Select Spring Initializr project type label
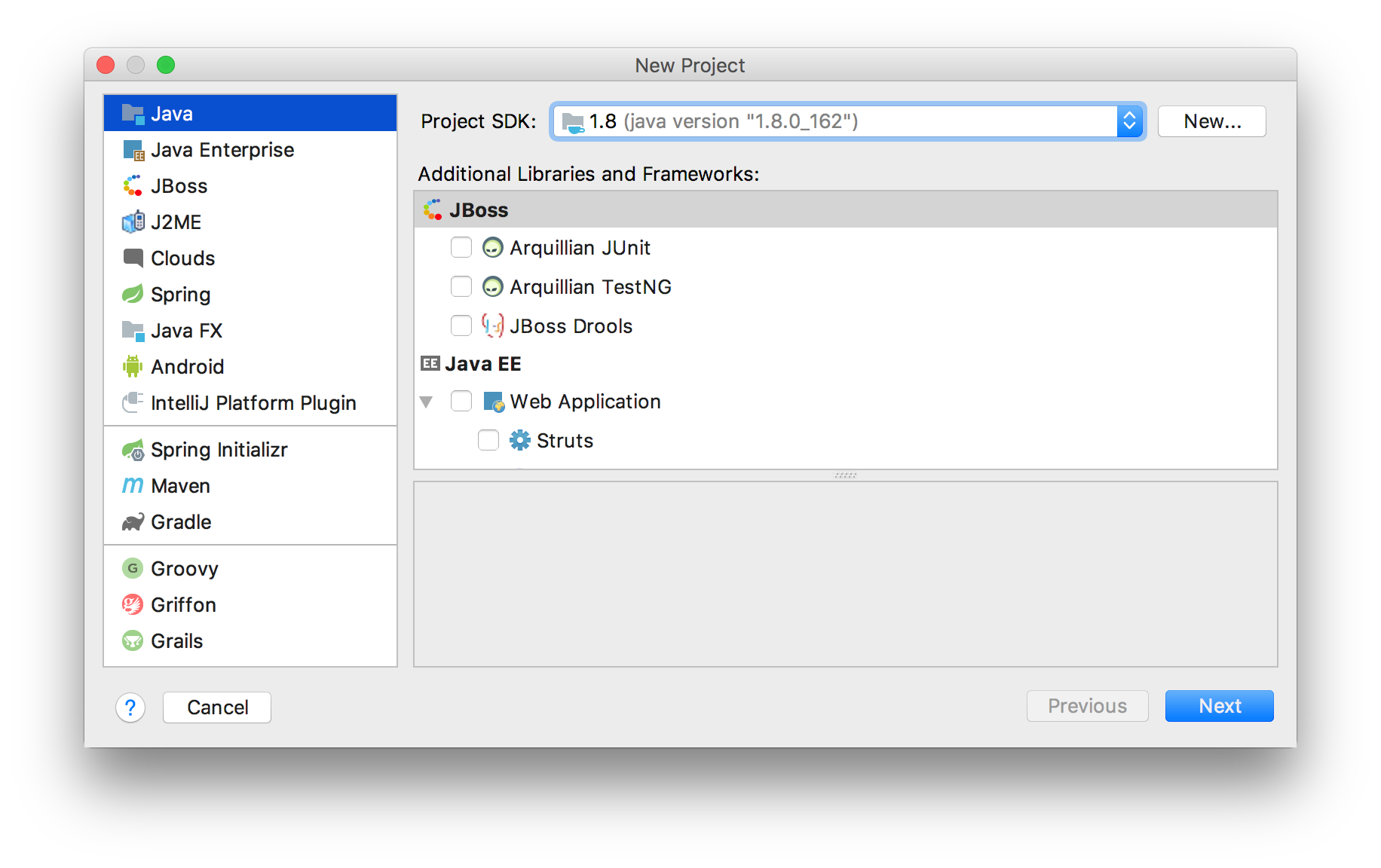Screen dimensions: 1381x868 click(219, 450)
